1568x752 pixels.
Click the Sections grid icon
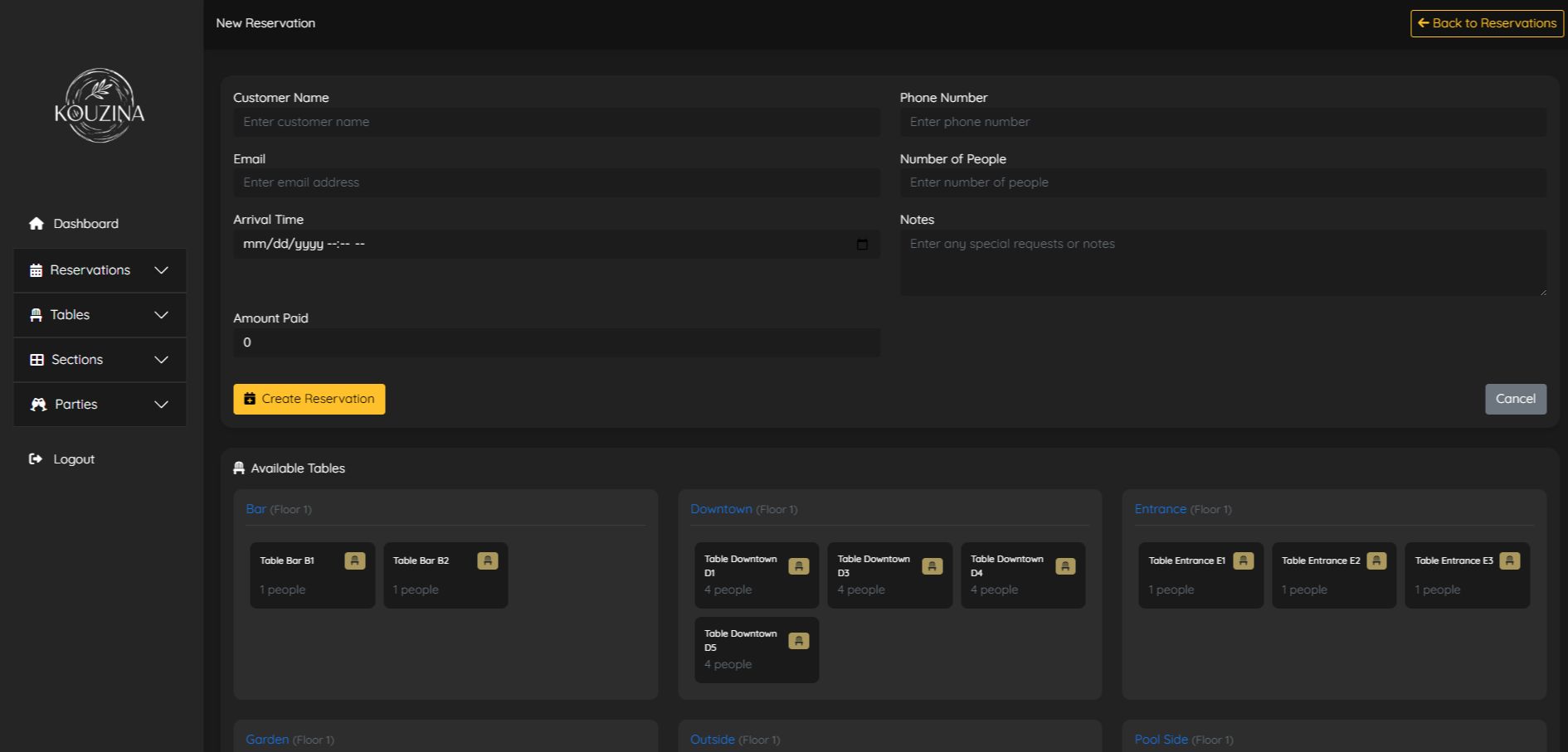click(x=37, y=360)
